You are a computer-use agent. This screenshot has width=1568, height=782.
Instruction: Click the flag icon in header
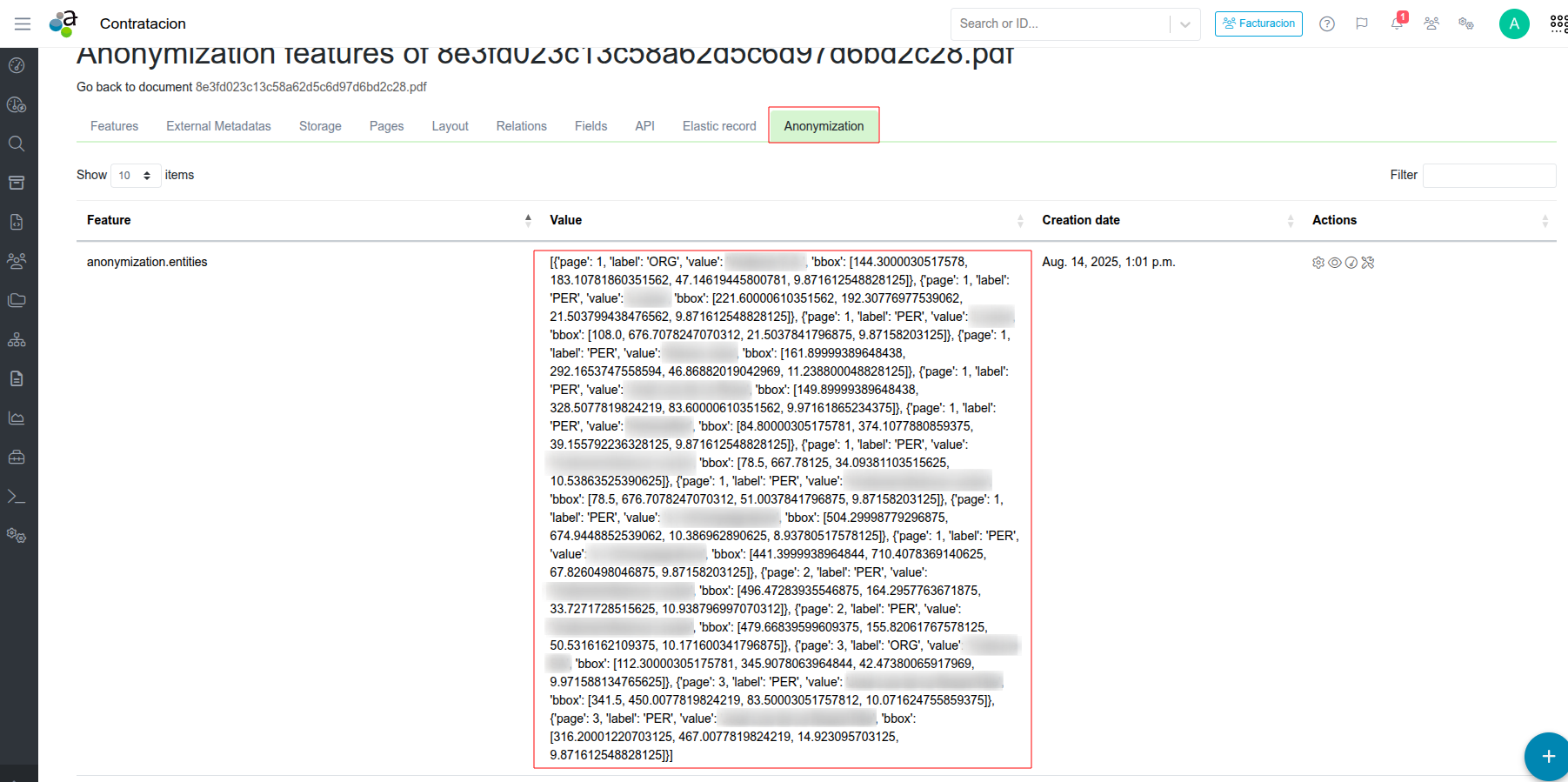pos(1362,23)
